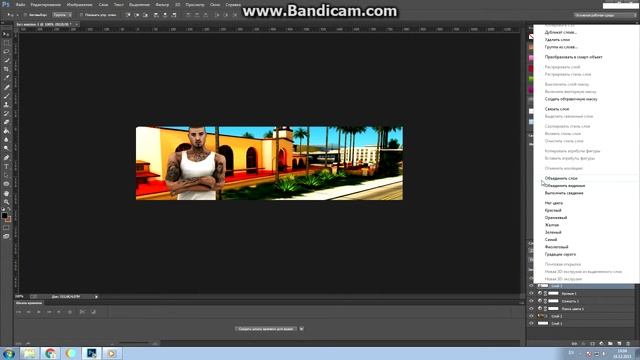This screenshot has height=360, width=640.
Task: Click the foreground color swatch
Action: (x=4, y=216)
